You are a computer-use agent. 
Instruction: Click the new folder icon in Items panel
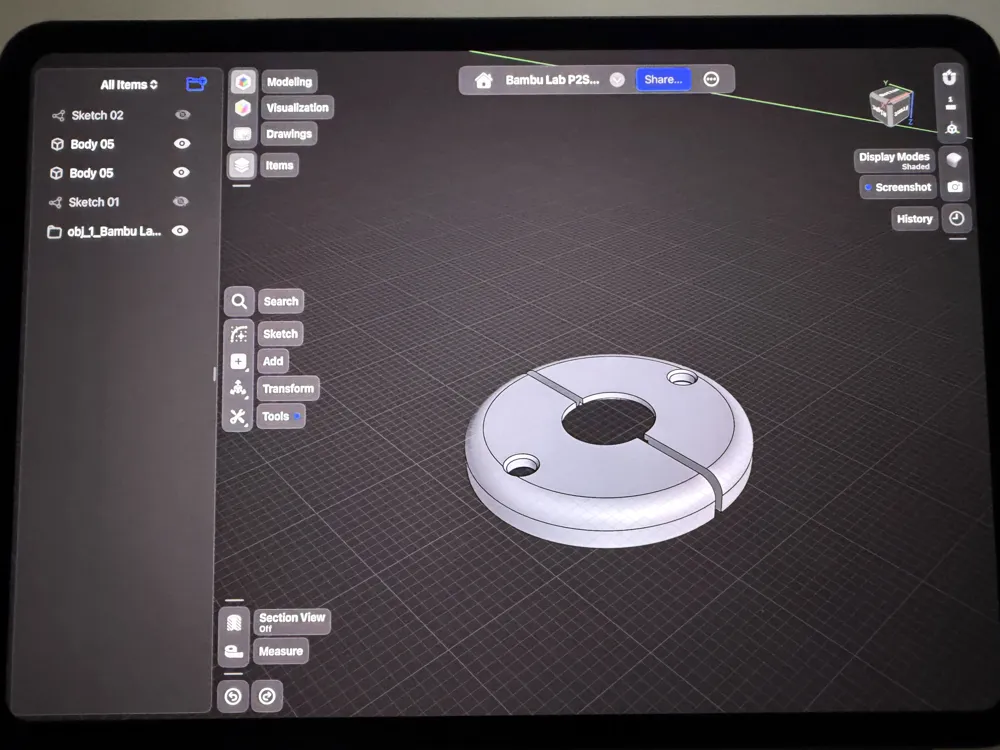click(x=196, y=84)
